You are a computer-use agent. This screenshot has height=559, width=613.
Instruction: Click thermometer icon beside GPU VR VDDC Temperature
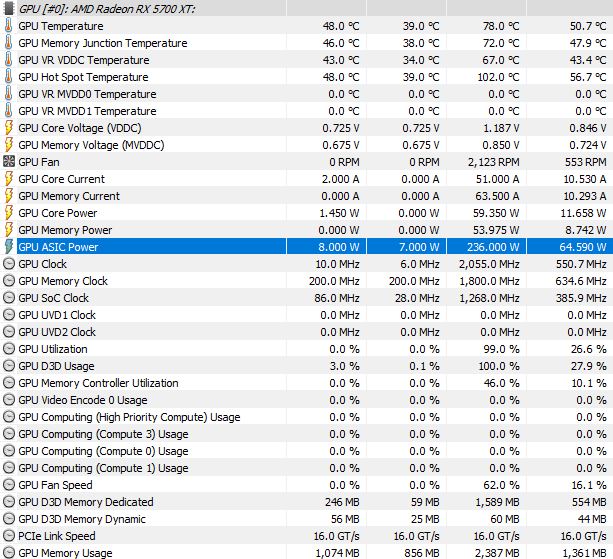tap(9, 60)
